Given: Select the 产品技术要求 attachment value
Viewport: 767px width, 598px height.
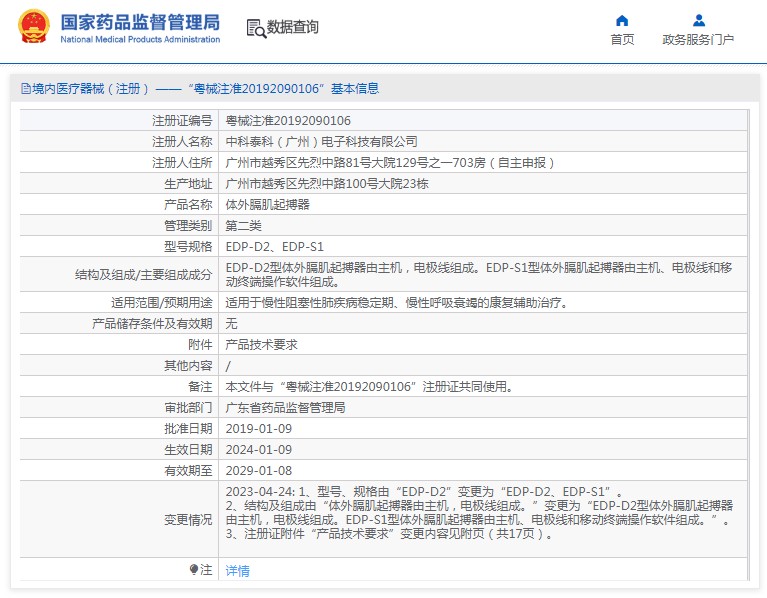Looking at the screenshot, I should click(262, 345).
